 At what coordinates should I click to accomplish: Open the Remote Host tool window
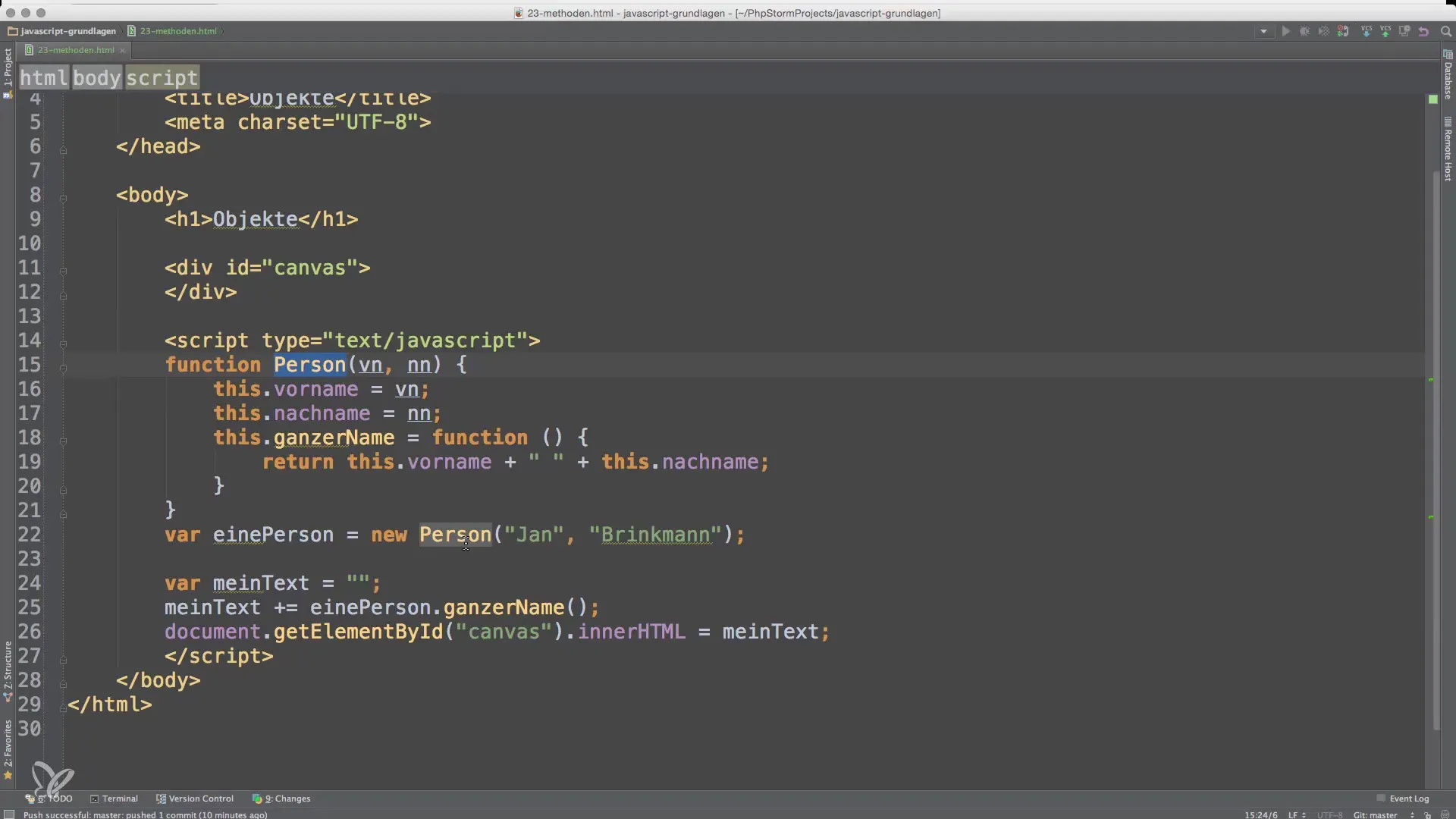click(x=1448, y=149)
